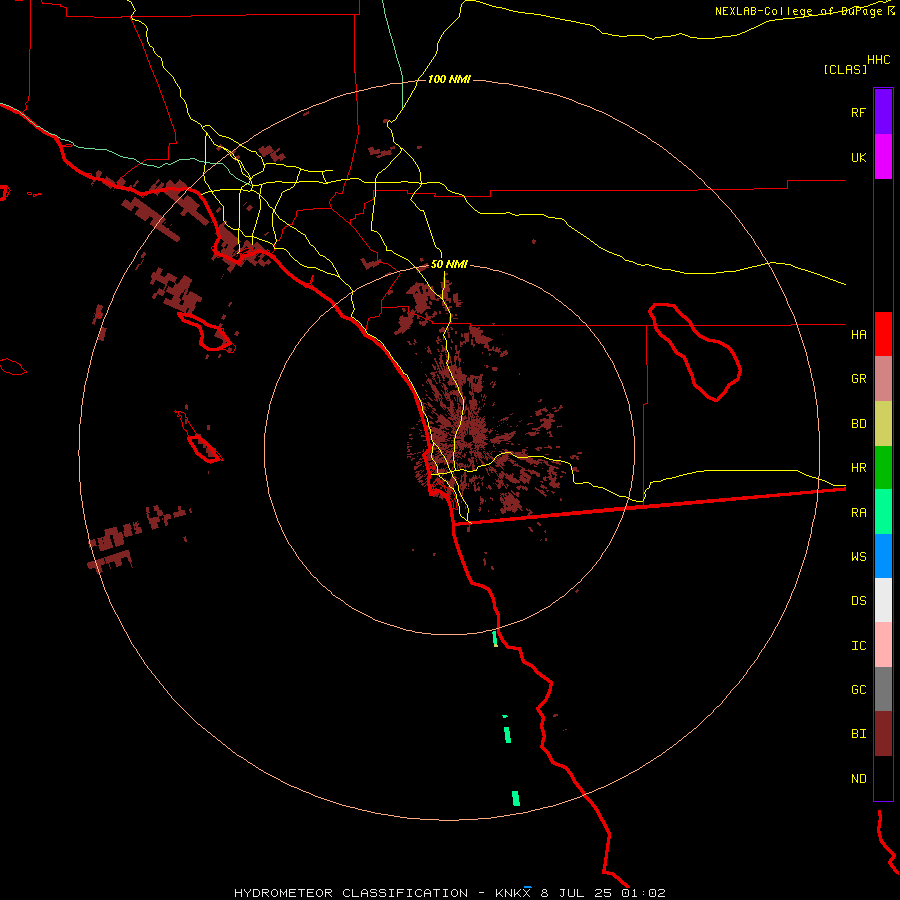Click the BI brown legend swatch

tap(883, 734)
